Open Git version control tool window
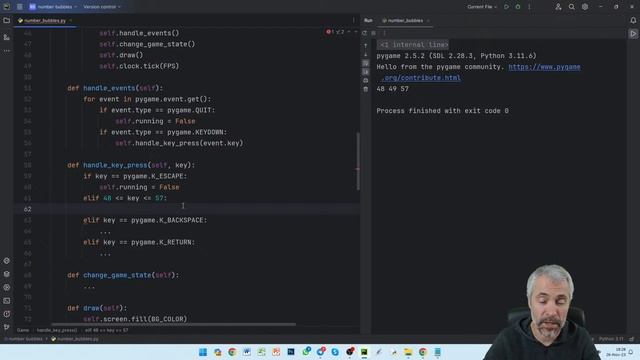The height and width of the screenshot is (360, 640). point(7,327)
